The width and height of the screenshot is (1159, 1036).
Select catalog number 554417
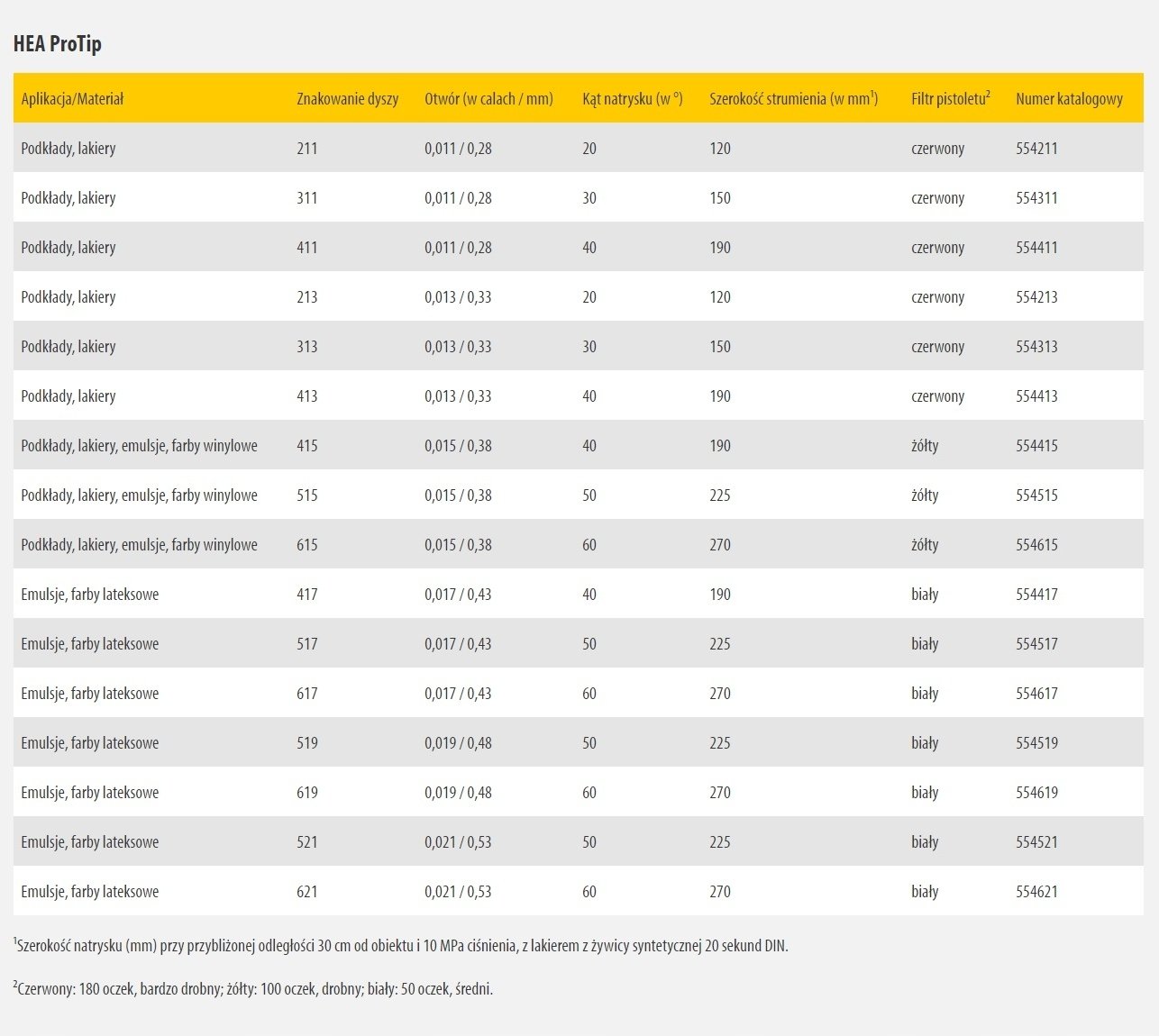coord(1036,595)
